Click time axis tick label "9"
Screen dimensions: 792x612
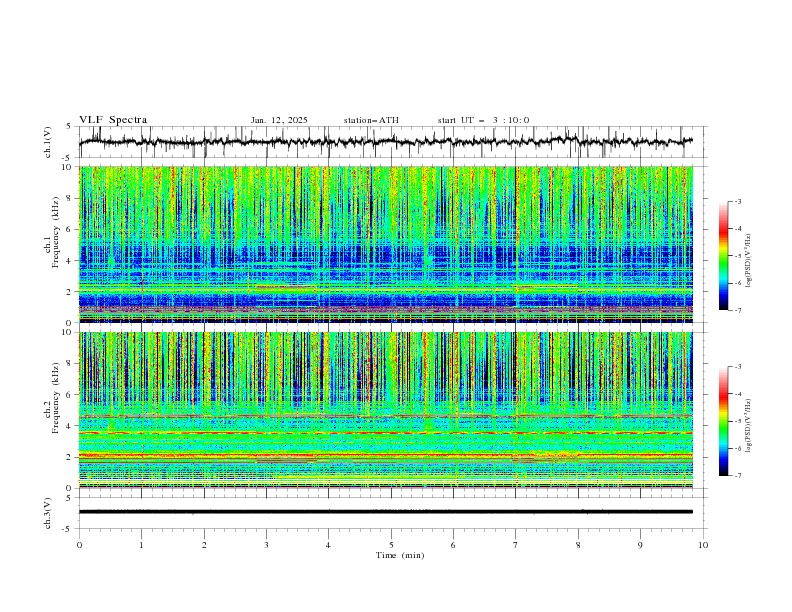point(640,546)
